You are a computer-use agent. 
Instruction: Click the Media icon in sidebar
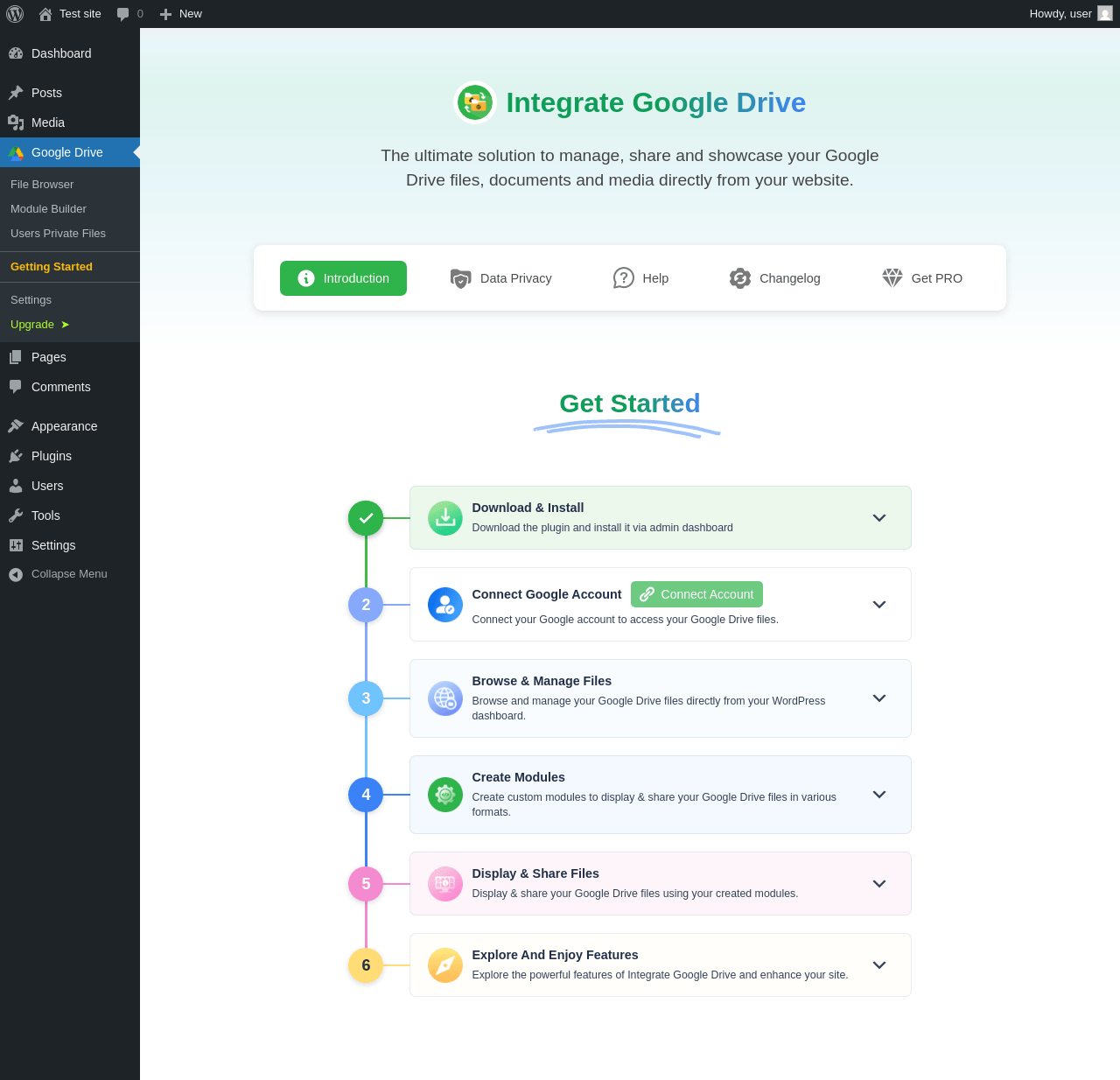16,123
